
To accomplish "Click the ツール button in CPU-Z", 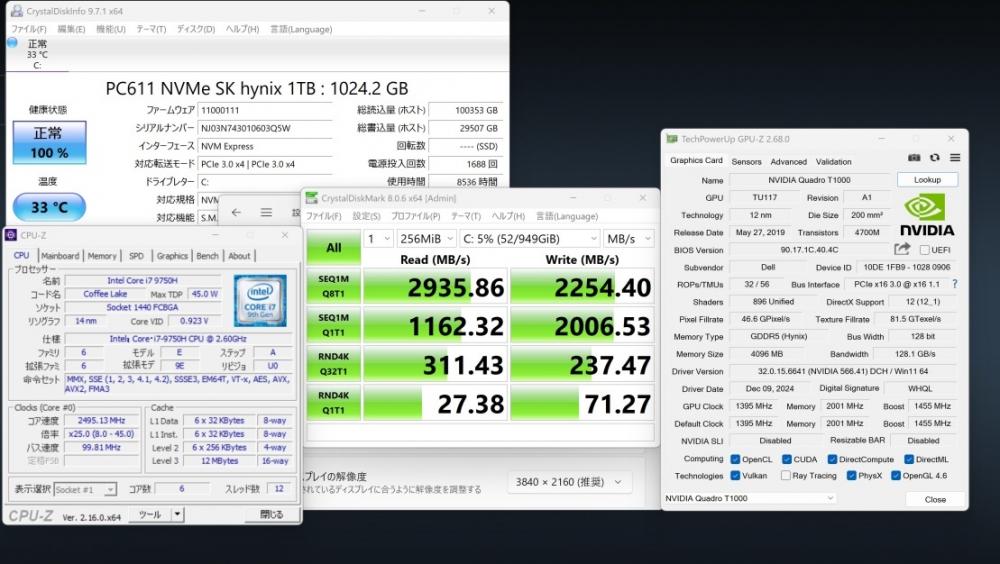I will pos(151,514).
